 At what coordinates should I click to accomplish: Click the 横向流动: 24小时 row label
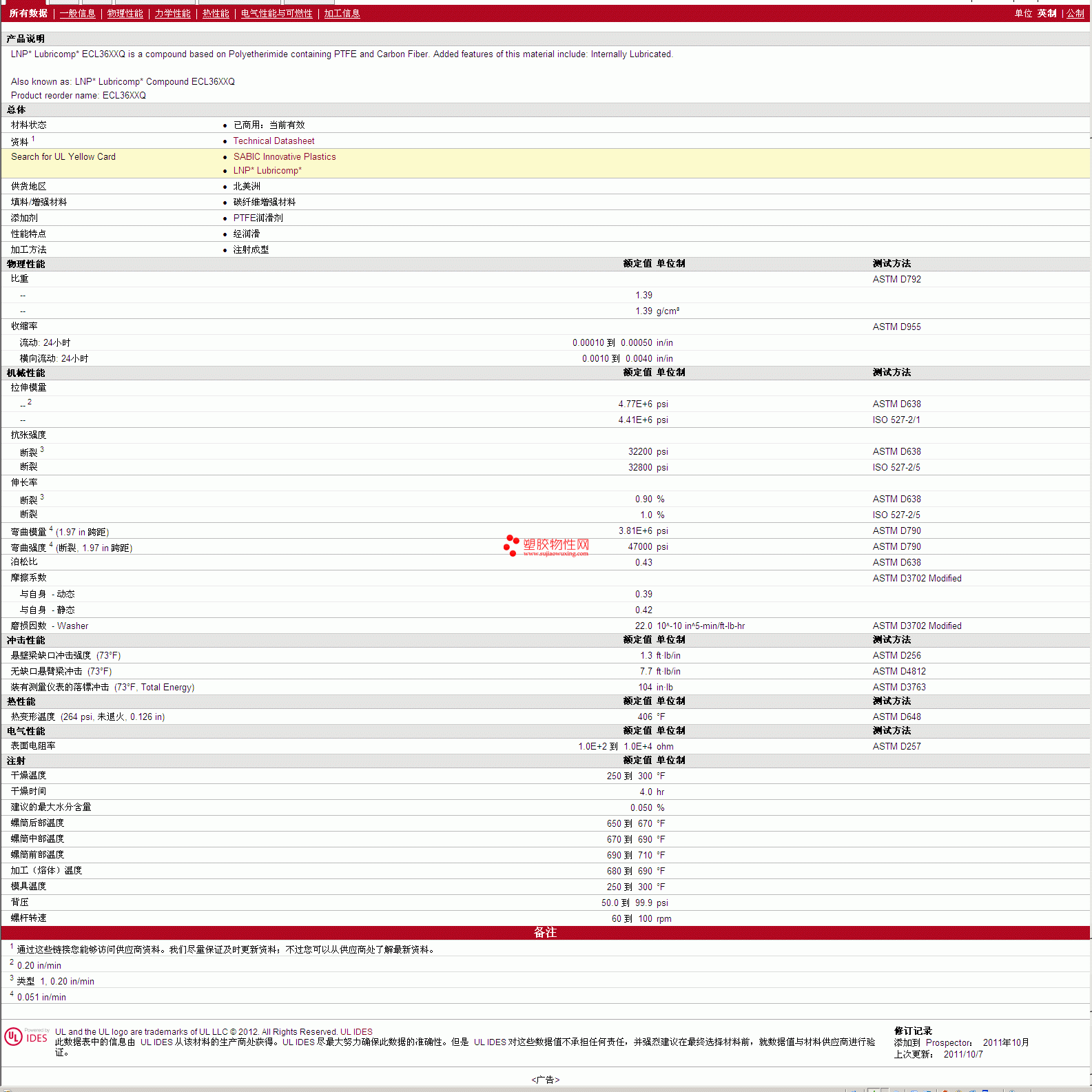click(54, 359)
